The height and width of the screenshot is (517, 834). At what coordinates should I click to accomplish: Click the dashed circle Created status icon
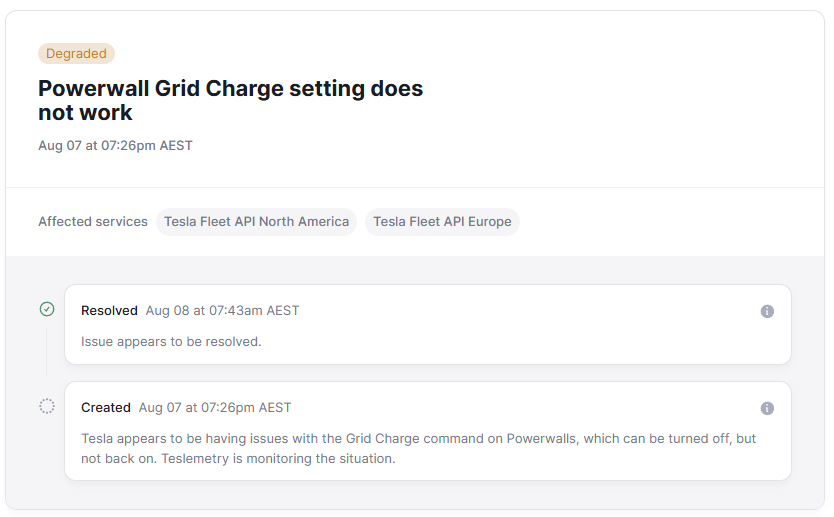(x=47, y=406)
